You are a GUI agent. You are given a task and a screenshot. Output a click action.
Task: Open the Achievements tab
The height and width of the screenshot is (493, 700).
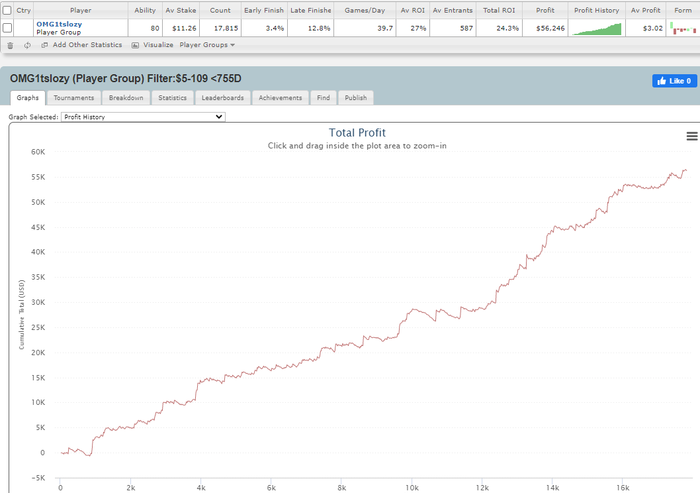click(x=280, y=98)
